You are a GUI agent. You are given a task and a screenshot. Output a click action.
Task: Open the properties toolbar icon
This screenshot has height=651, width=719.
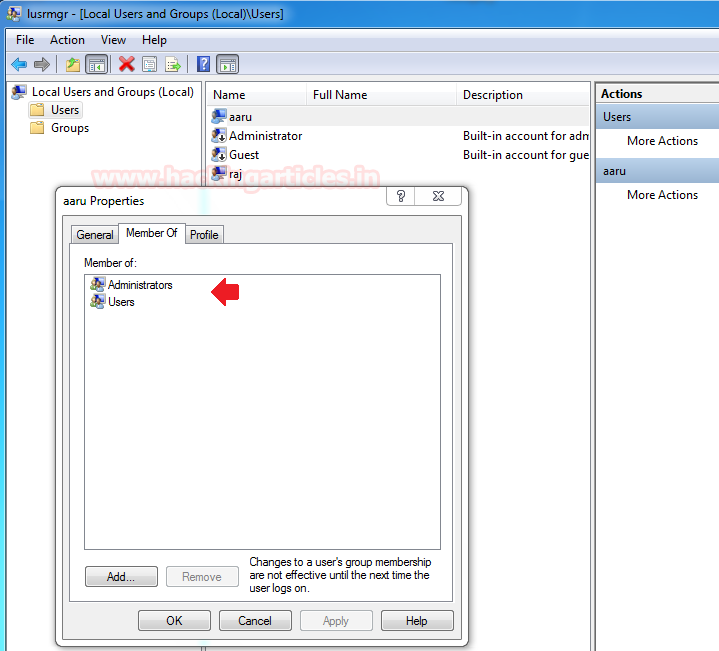pos(149,65)
